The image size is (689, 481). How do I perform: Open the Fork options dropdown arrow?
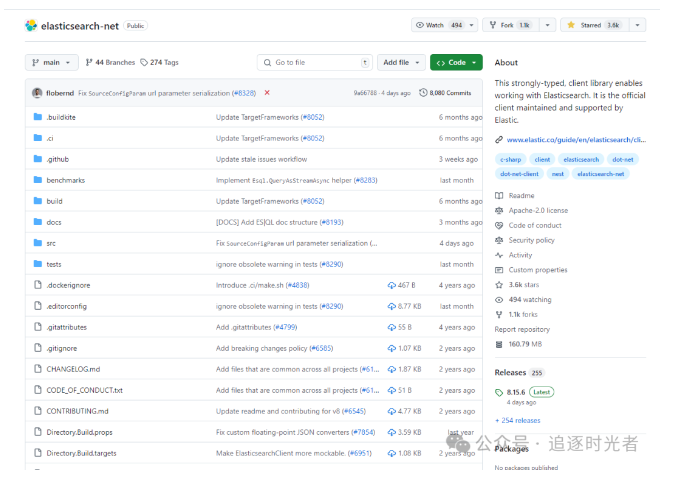point(548,25)
